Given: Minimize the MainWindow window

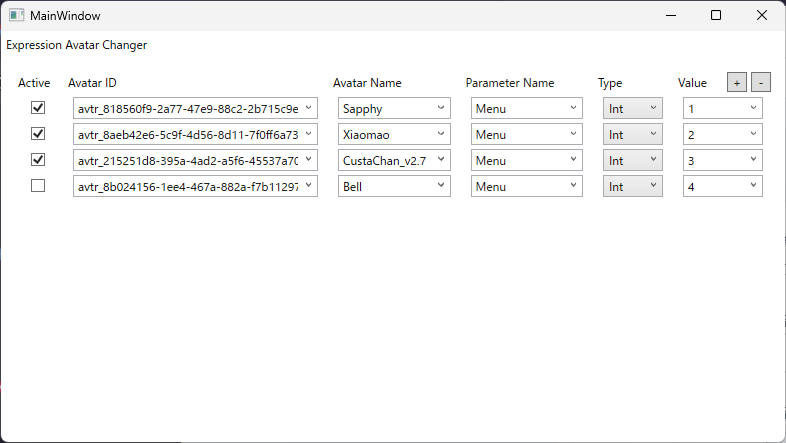Looking at the screenshot, I should pos(671,16).
